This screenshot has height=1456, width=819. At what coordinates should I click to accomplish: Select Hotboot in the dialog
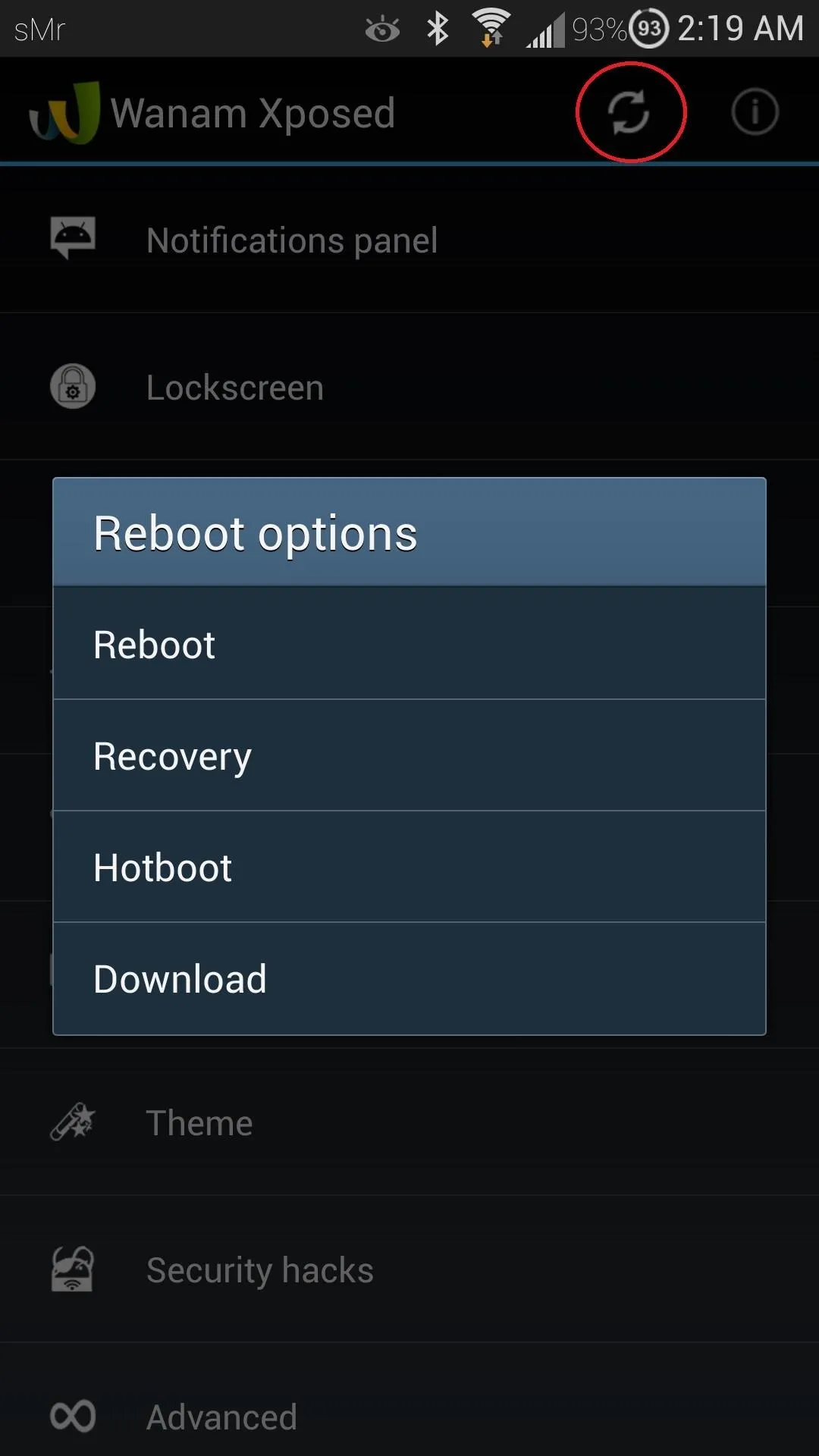(409, 867)
